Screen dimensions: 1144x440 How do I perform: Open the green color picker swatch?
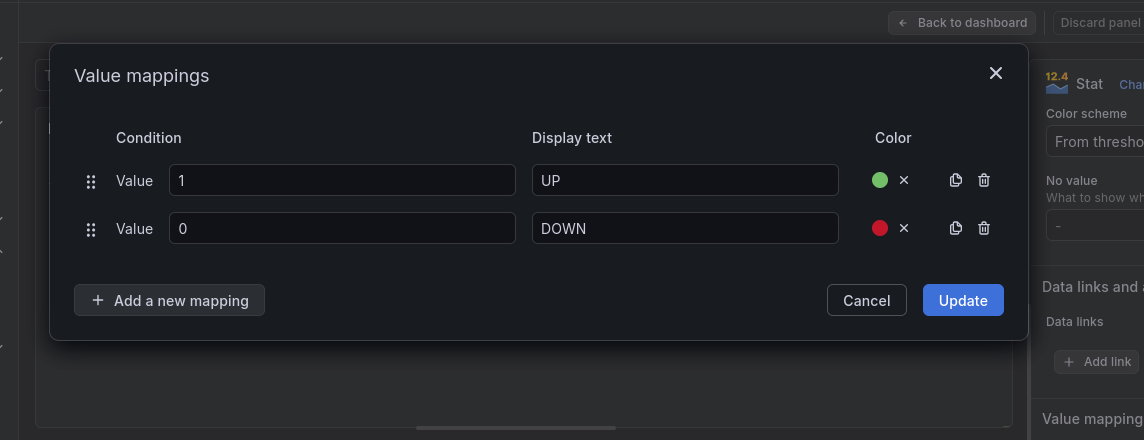click(880, 180)
